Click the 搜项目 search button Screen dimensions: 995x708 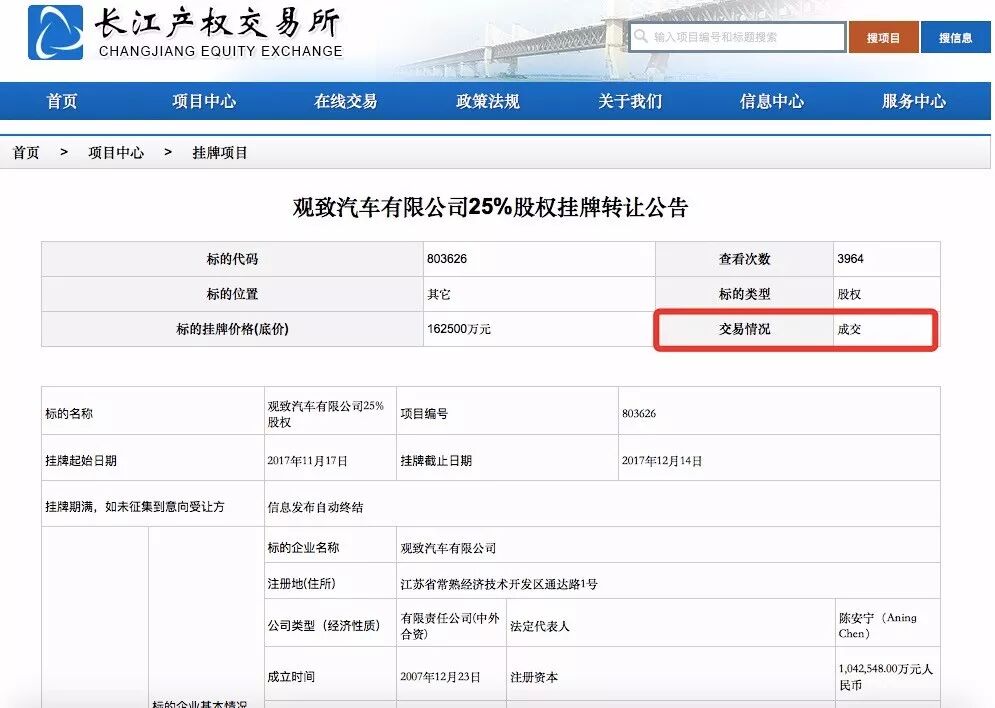(883, 37)
